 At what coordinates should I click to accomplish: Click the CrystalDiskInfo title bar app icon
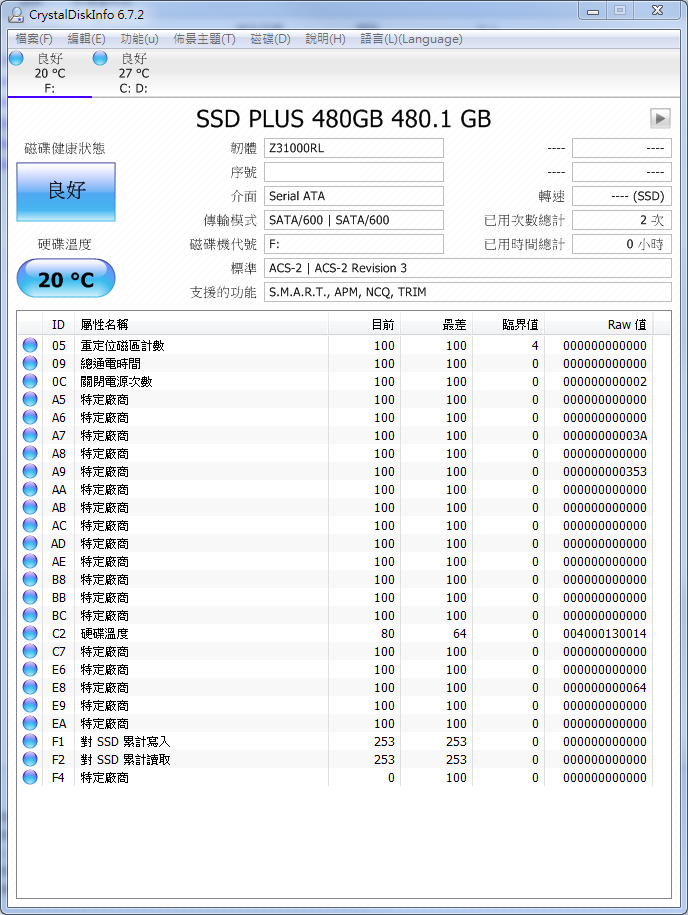pyautogui.click(x=16, y=14)
